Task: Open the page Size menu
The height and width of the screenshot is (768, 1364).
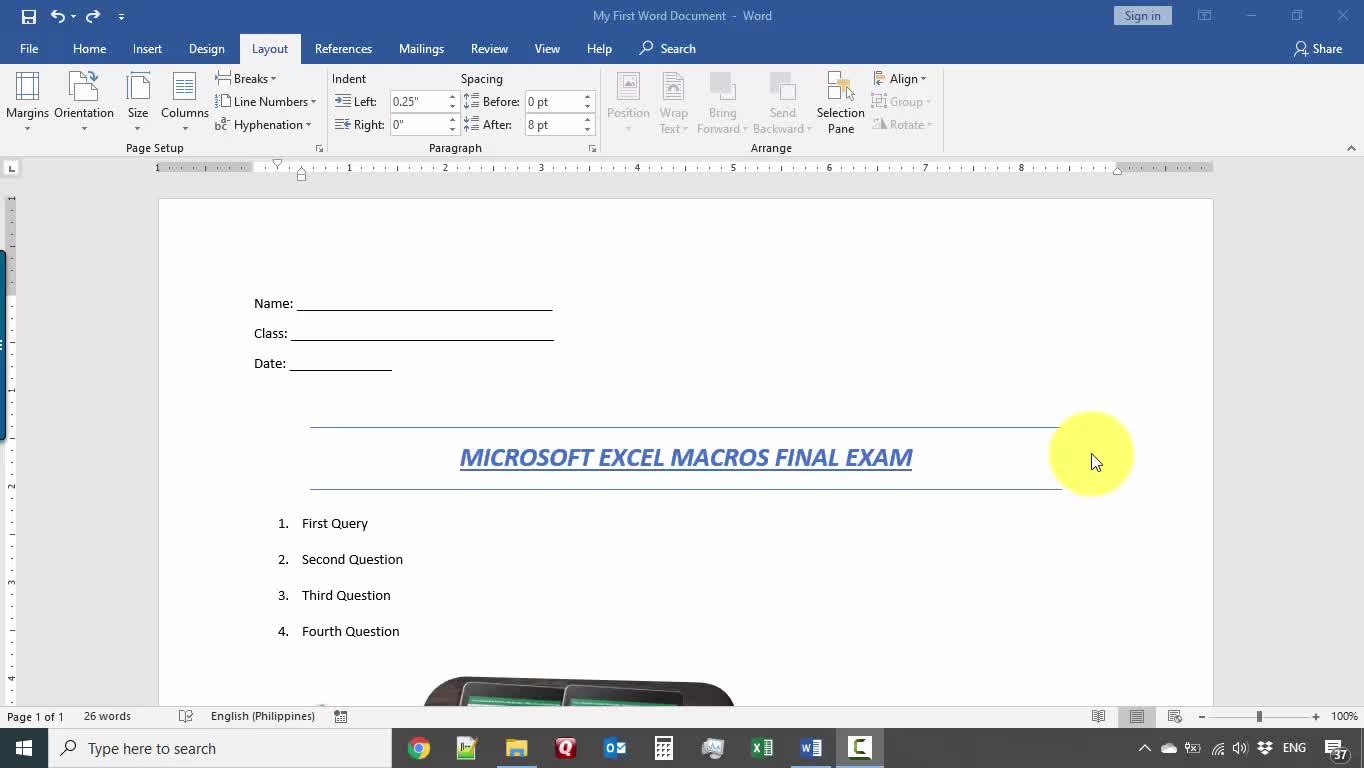Action: coord(138,100)
